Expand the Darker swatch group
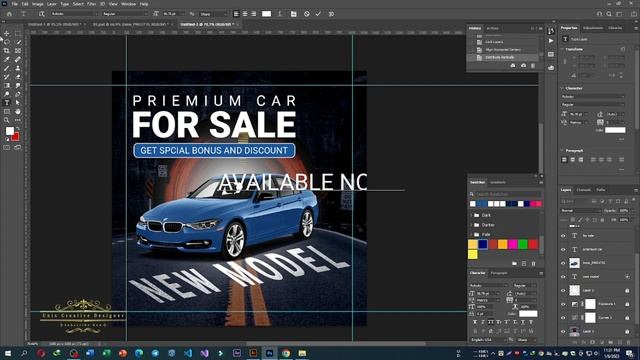640x360 pixels. pyautogui.click(x=472, y=225)
